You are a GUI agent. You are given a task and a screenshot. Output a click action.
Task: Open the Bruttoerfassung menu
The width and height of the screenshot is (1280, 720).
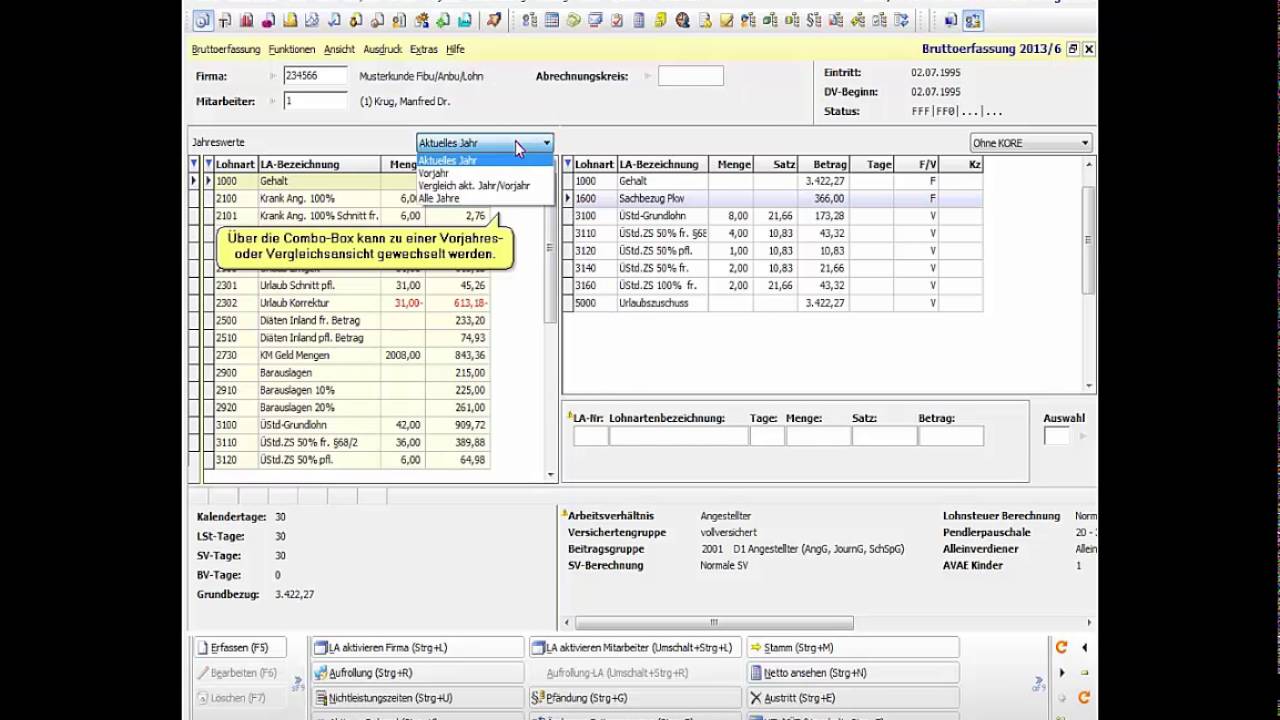(x=226, y=49)
